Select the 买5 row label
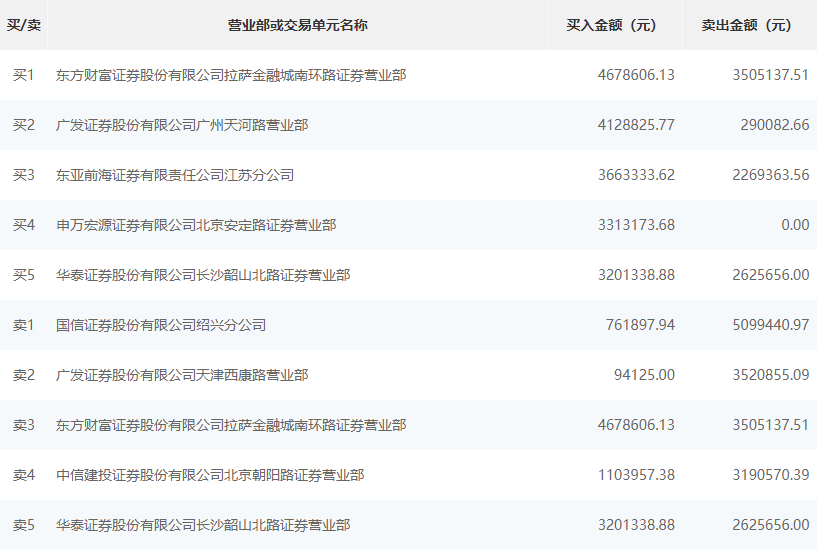 [23, 275]
